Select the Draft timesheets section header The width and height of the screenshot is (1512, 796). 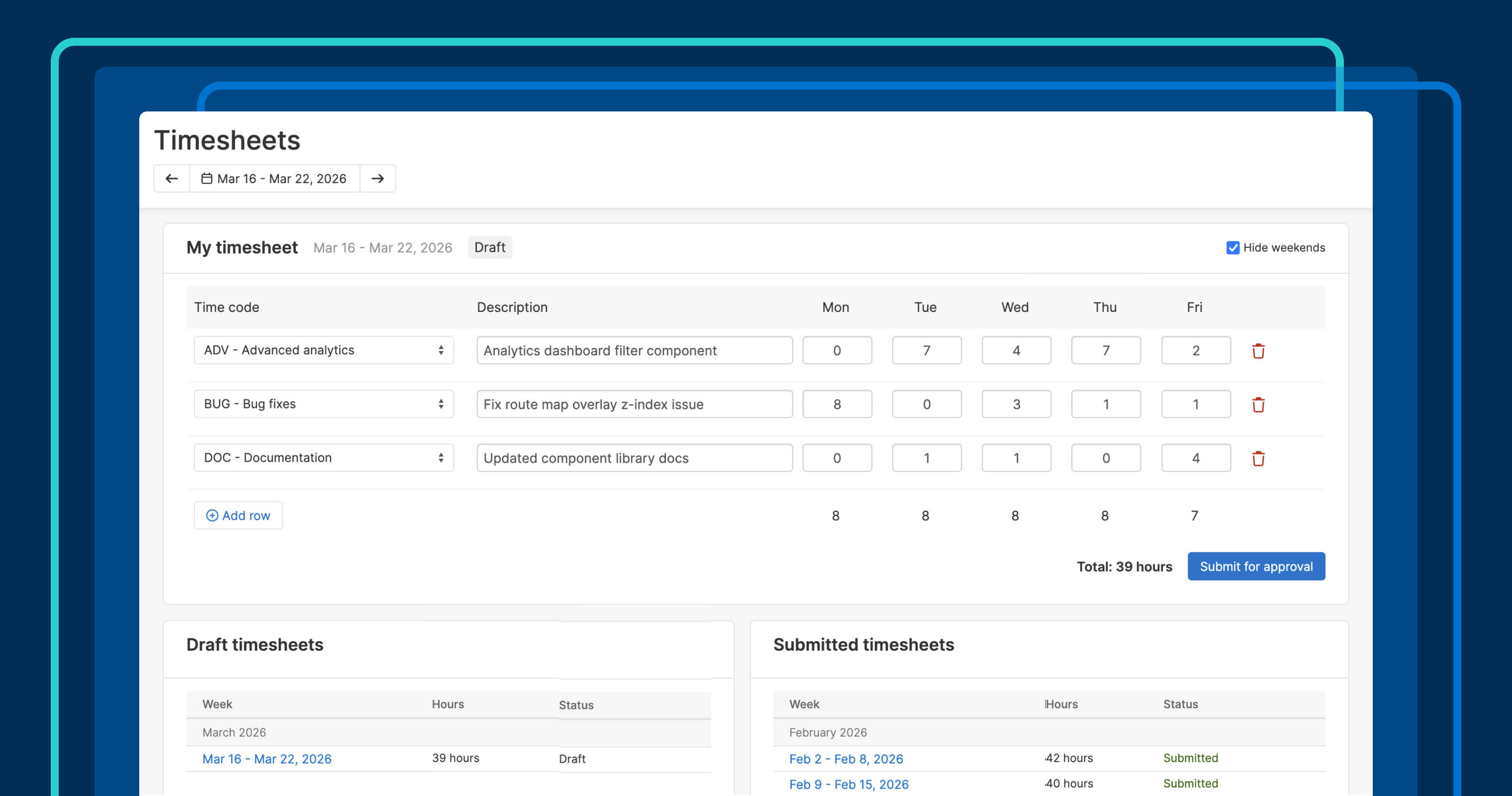pos(254,645)
